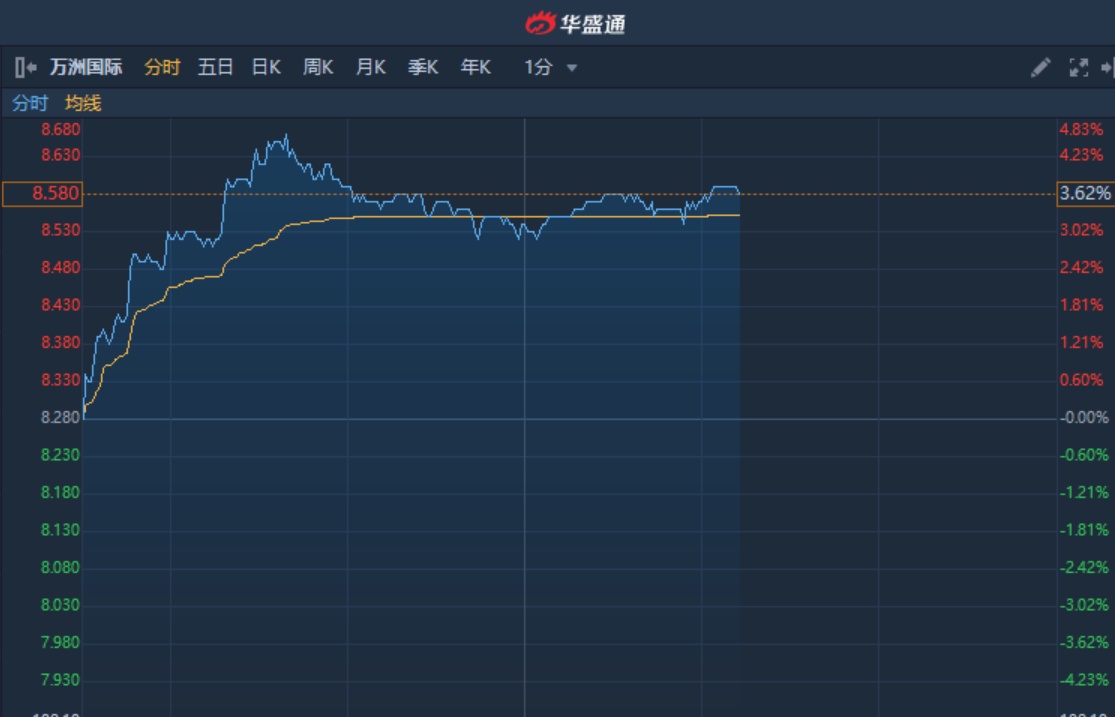Enter fullscreen chart mode

click(x=1078, y=68)
